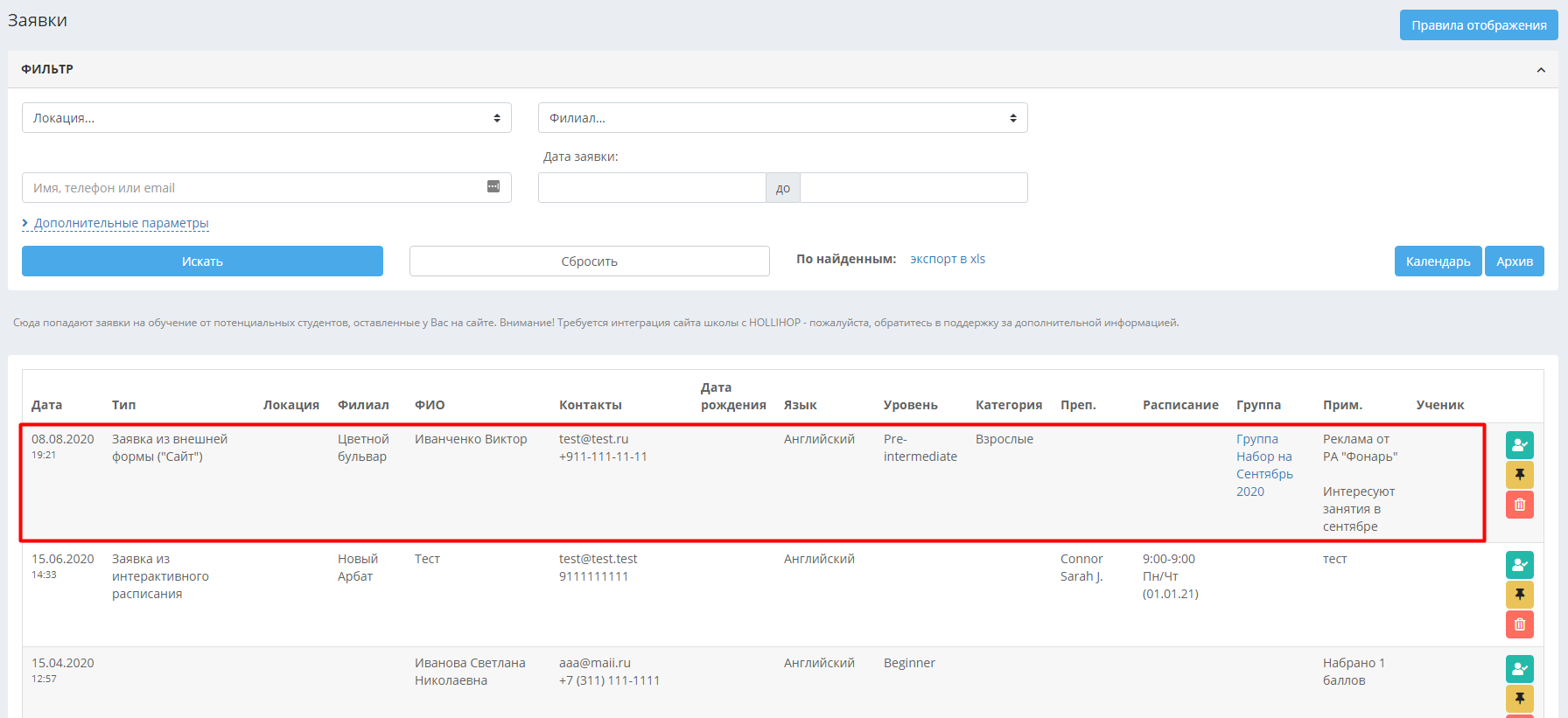Viewport: 1568px width, 718px height.
Task: Click the request date to field
Action: (x=913, y=188)
